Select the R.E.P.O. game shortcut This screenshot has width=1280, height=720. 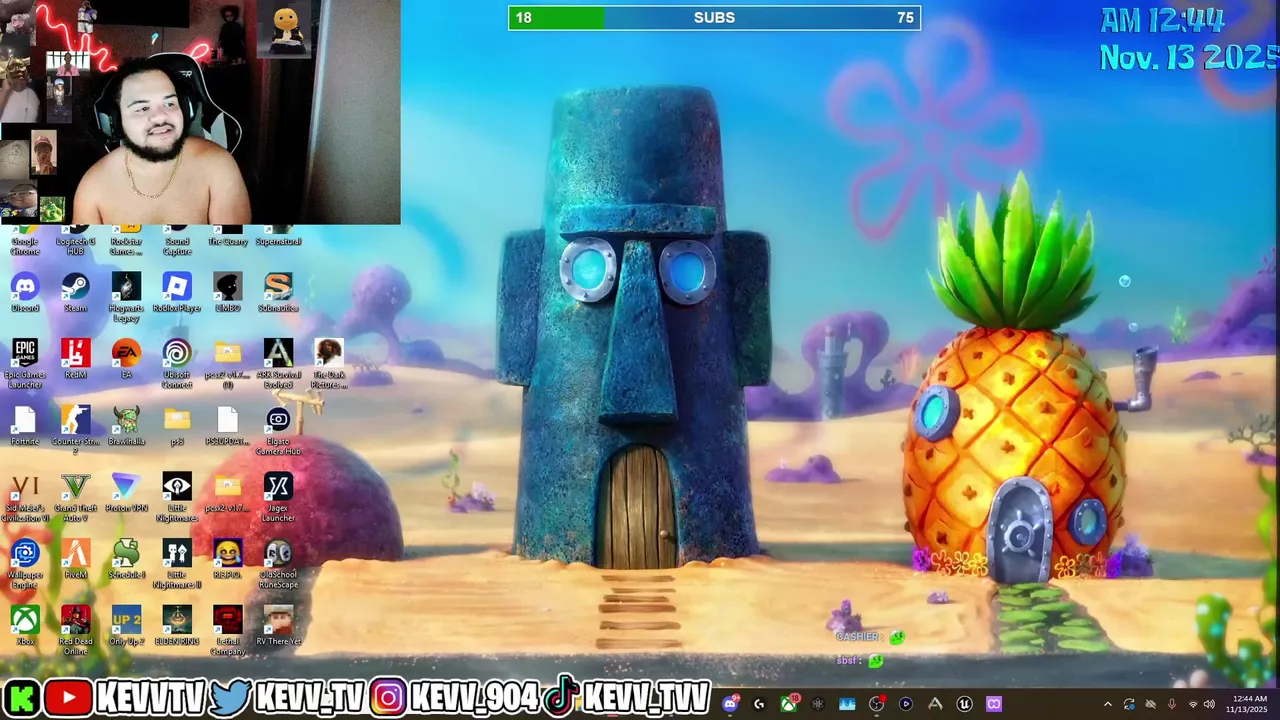(228, 559)
